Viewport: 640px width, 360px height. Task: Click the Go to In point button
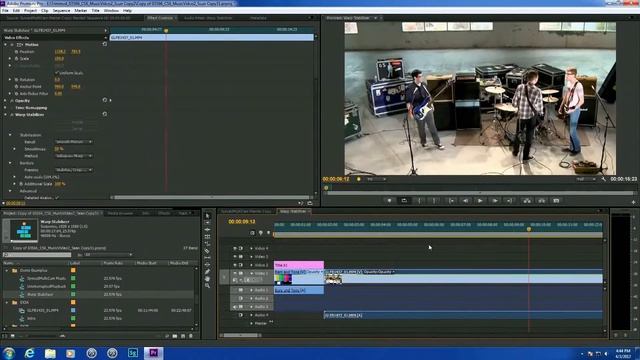pyautogui.click(x=451, y=200)
